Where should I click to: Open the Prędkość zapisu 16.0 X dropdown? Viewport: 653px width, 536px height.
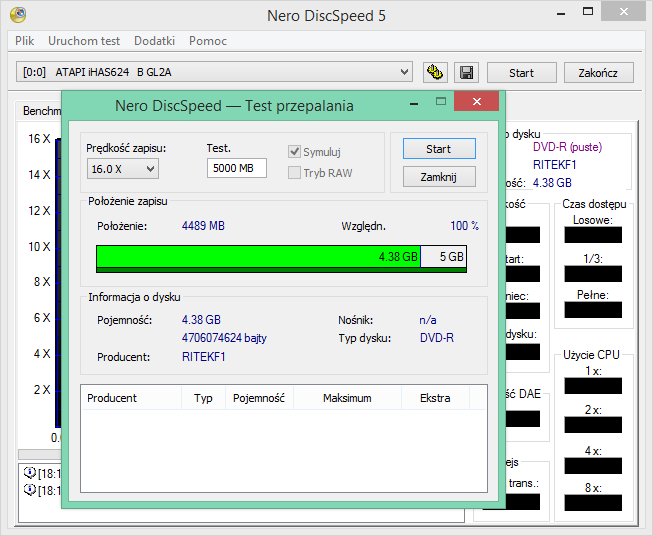[122, 169]
